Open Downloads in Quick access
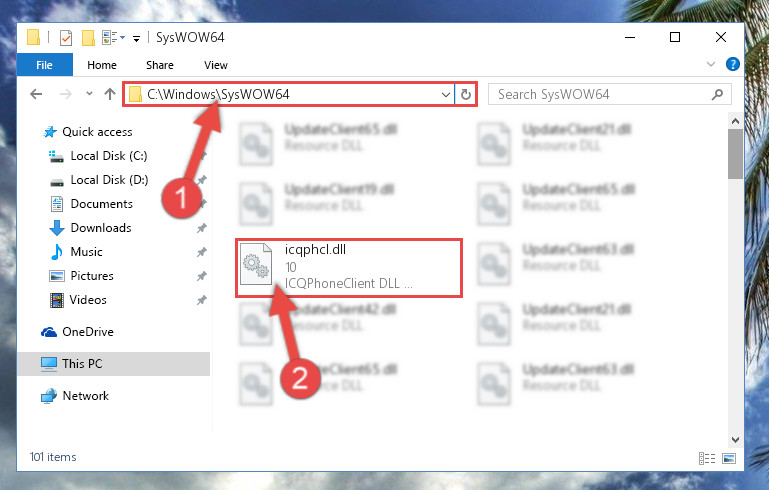769x490 pixels. pos(101,228)
